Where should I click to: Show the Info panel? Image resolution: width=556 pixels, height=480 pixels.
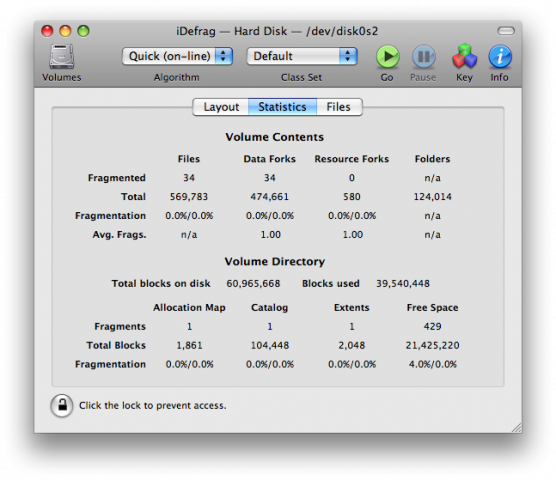coord(500,56)
